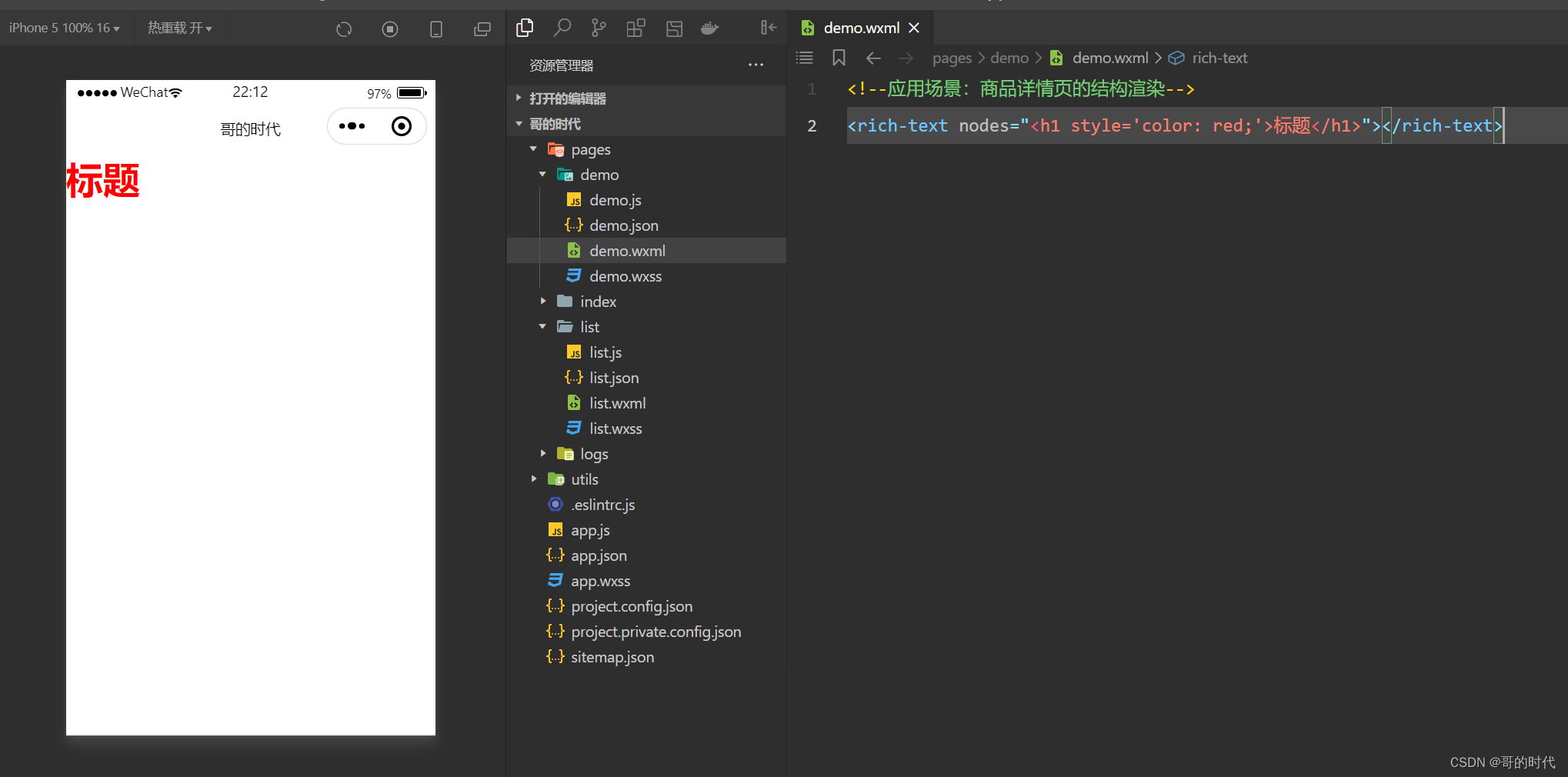Click the mini program three-dots capsule button
This screenshot has height=777, width=1568.
tap(352, 126)
